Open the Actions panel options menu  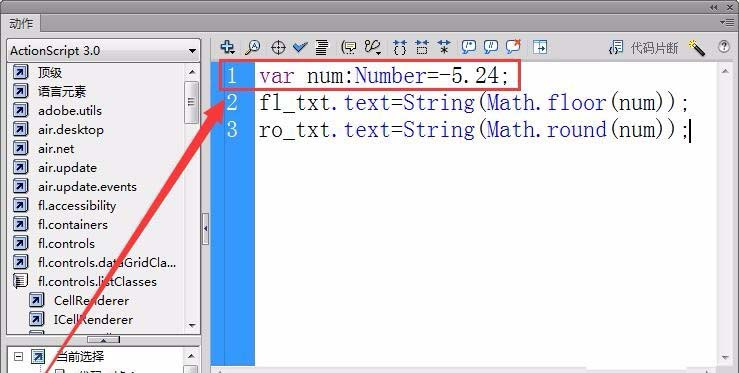pyautogui.click(x=727, y=22)
